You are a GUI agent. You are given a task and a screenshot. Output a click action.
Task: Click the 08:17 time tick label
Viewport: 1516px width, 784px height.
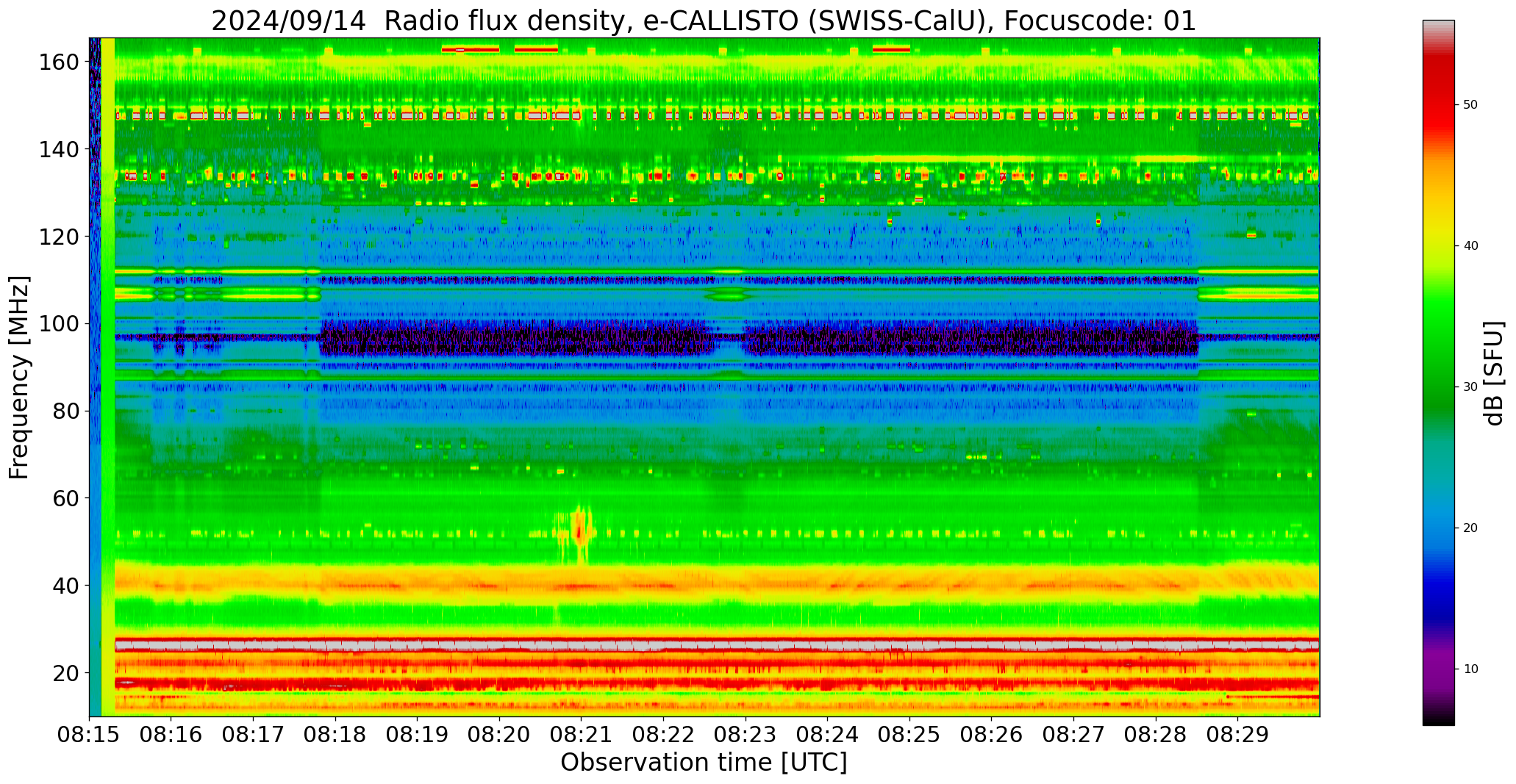[x=254, y=734]
